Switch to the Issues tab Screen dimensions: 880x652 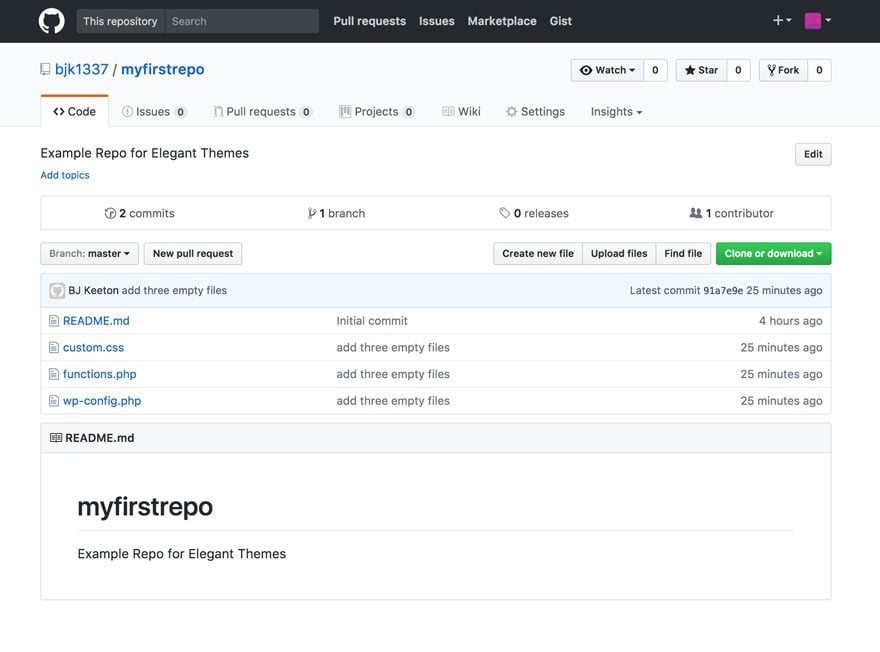coord(153,112)
